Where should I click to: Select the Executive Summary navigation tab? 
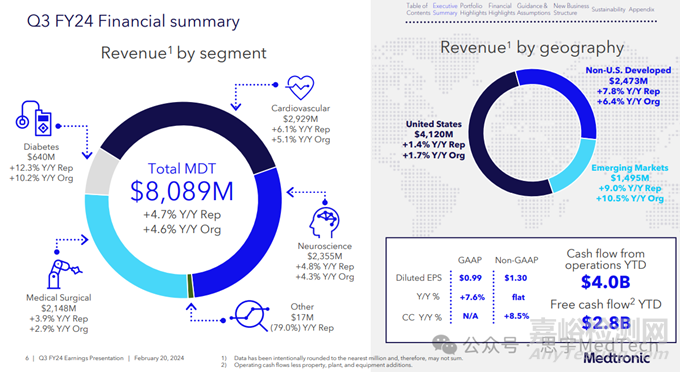pos(445,9)
